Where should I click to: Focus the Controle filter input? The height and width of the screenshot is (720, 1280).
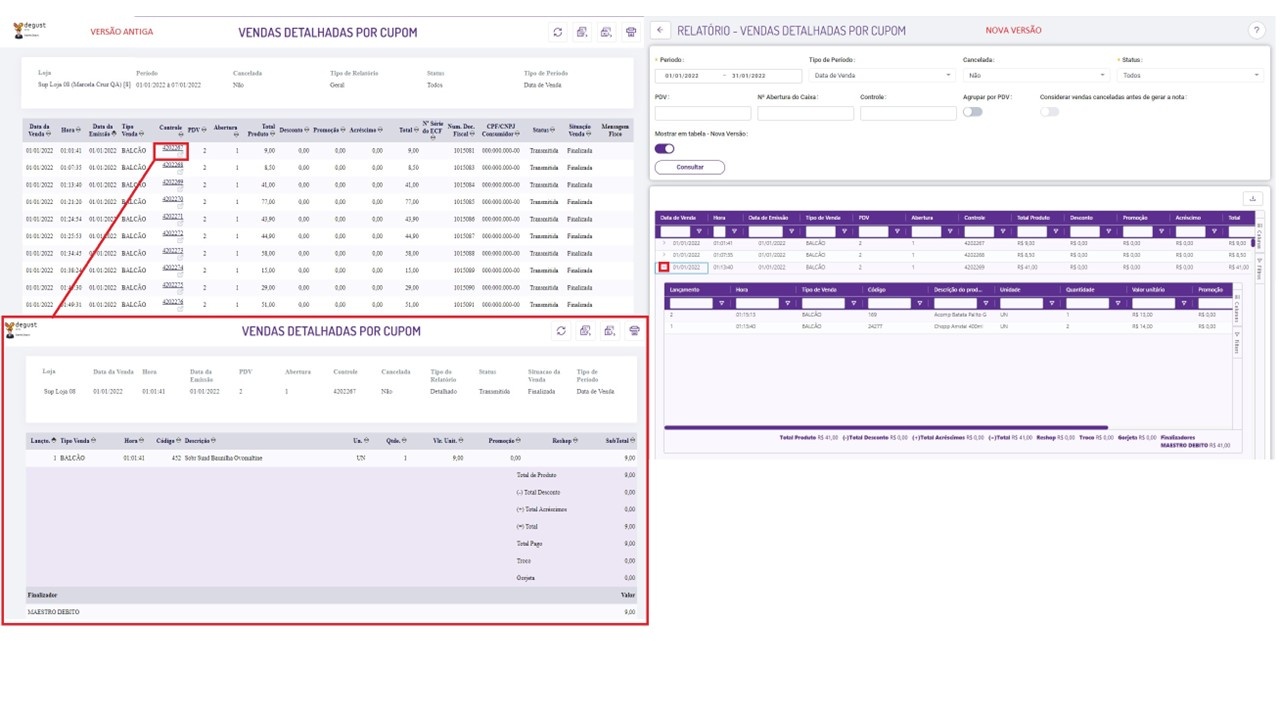[908, 113]
